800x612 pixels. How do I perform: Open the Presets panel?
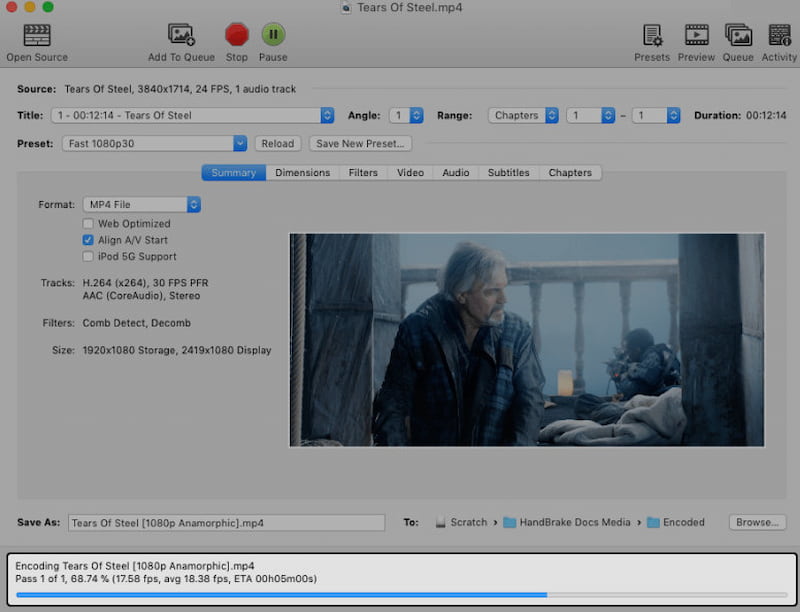(652, 35)
